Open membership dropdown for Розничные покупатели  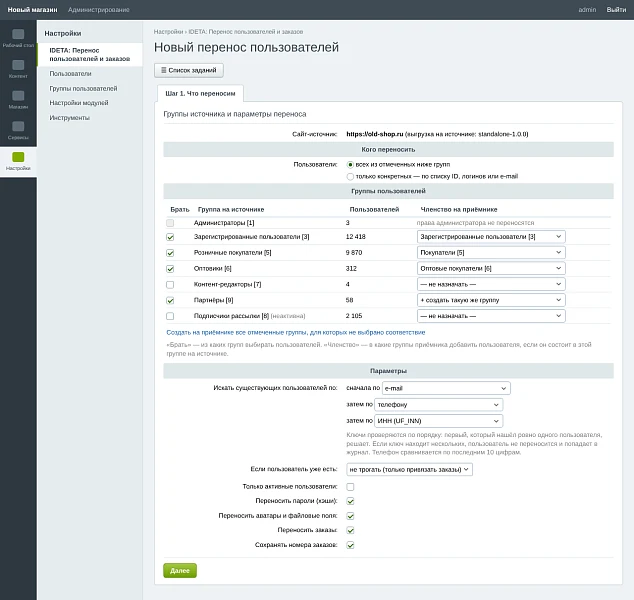coord(491,253)
